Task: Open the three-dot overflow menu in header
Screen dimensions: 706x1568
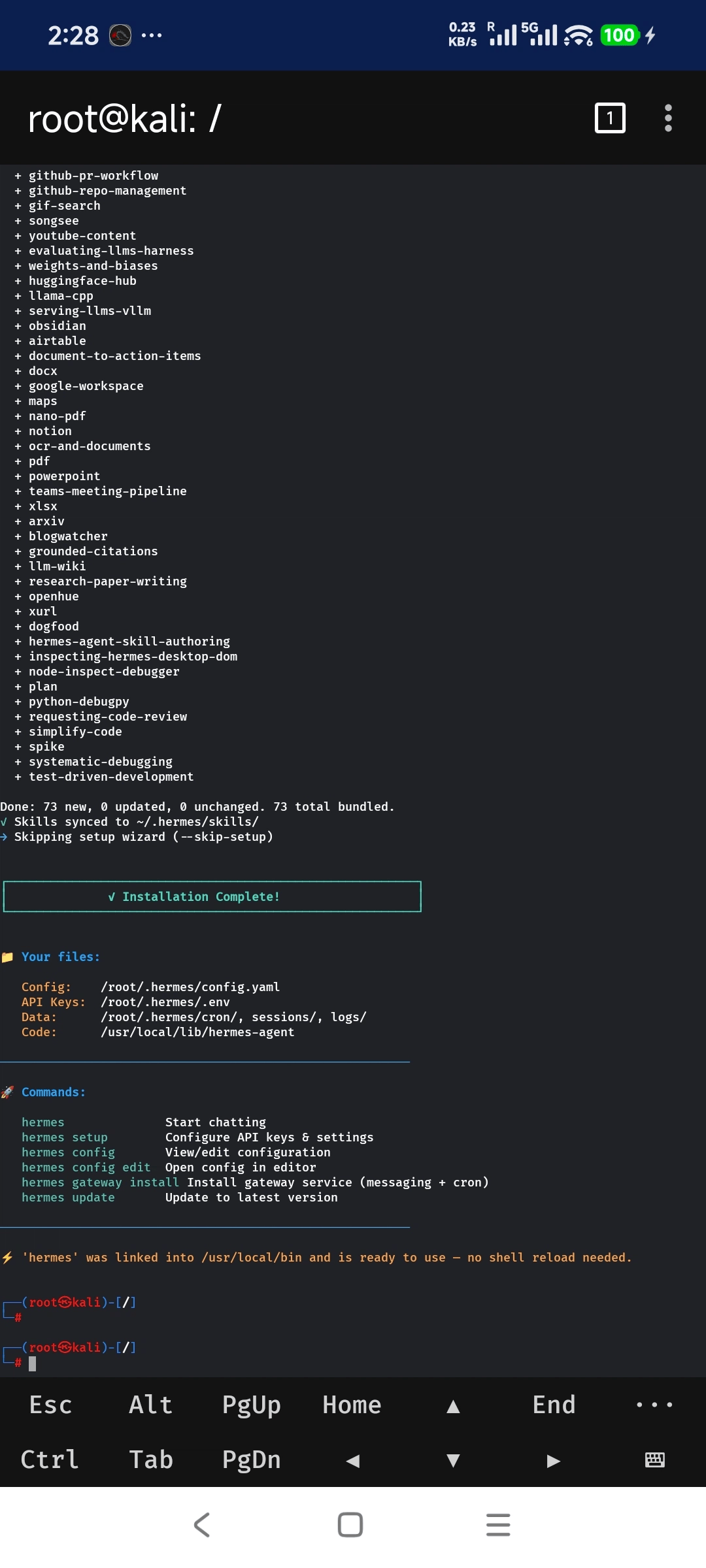Action: tap(668, 118)
